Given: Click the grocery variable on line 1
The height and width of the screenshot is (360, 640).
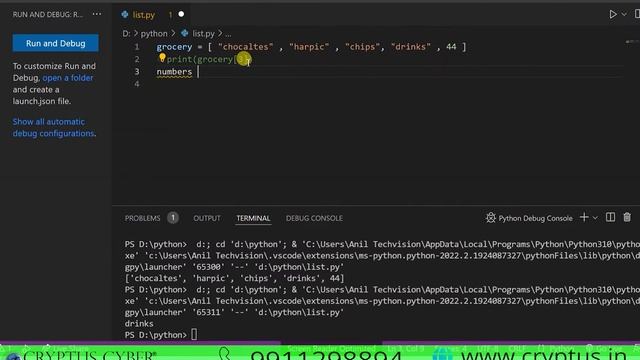Looking at the screenshot, I should 174,47.
